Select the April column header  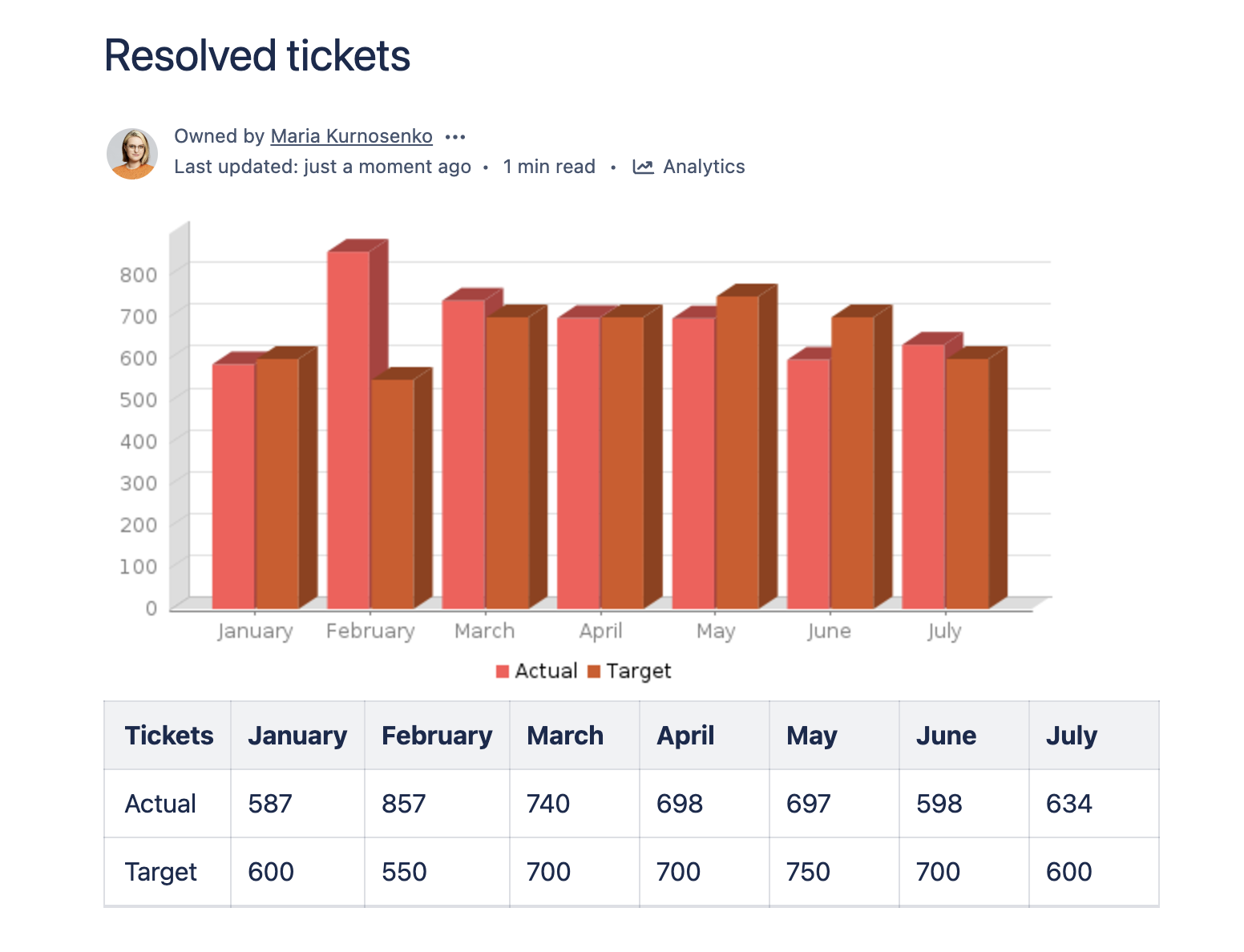pos(685,735)
